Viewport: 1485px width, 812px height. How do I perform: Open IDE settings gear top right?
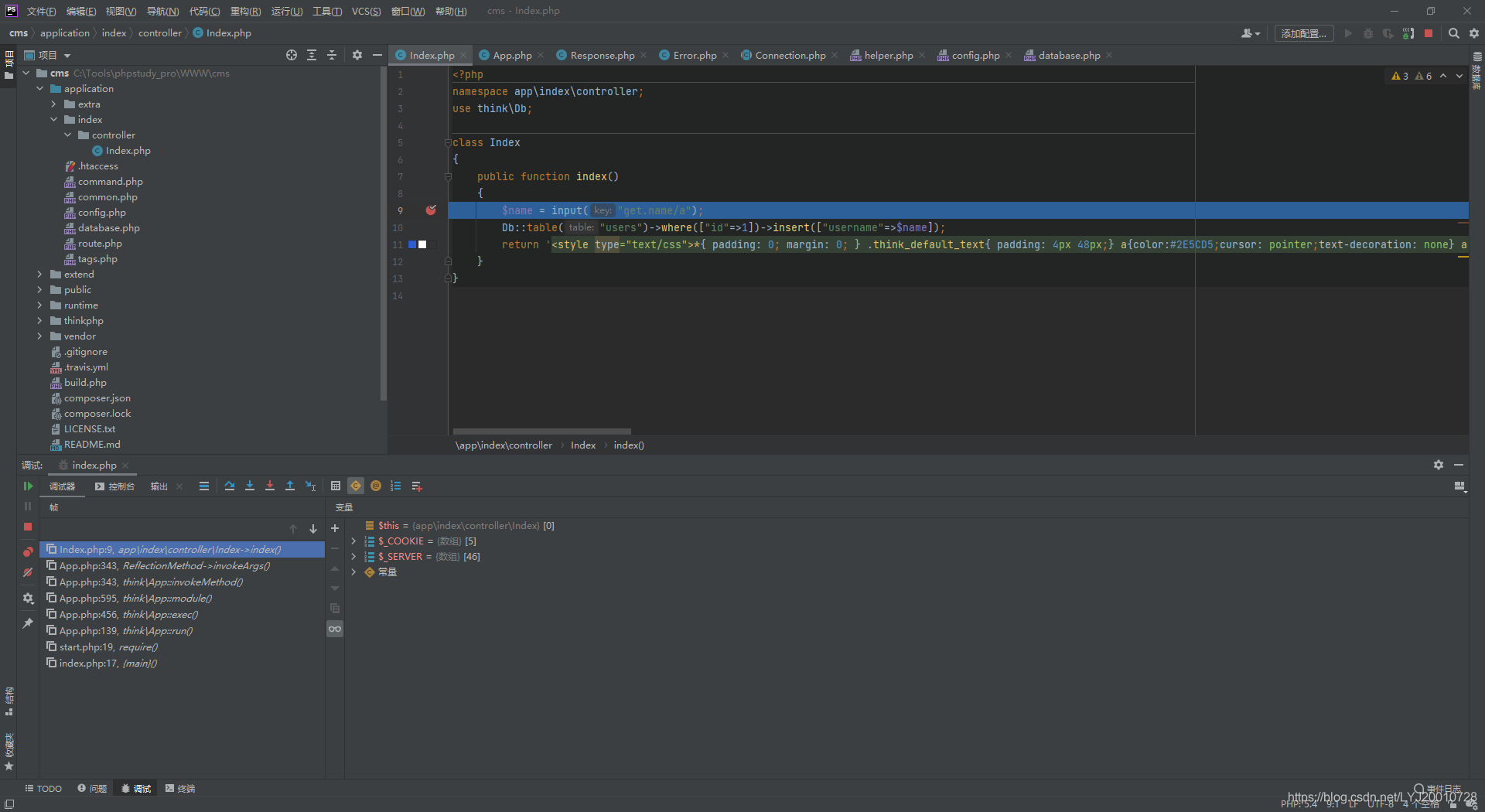click(1474, 33)
